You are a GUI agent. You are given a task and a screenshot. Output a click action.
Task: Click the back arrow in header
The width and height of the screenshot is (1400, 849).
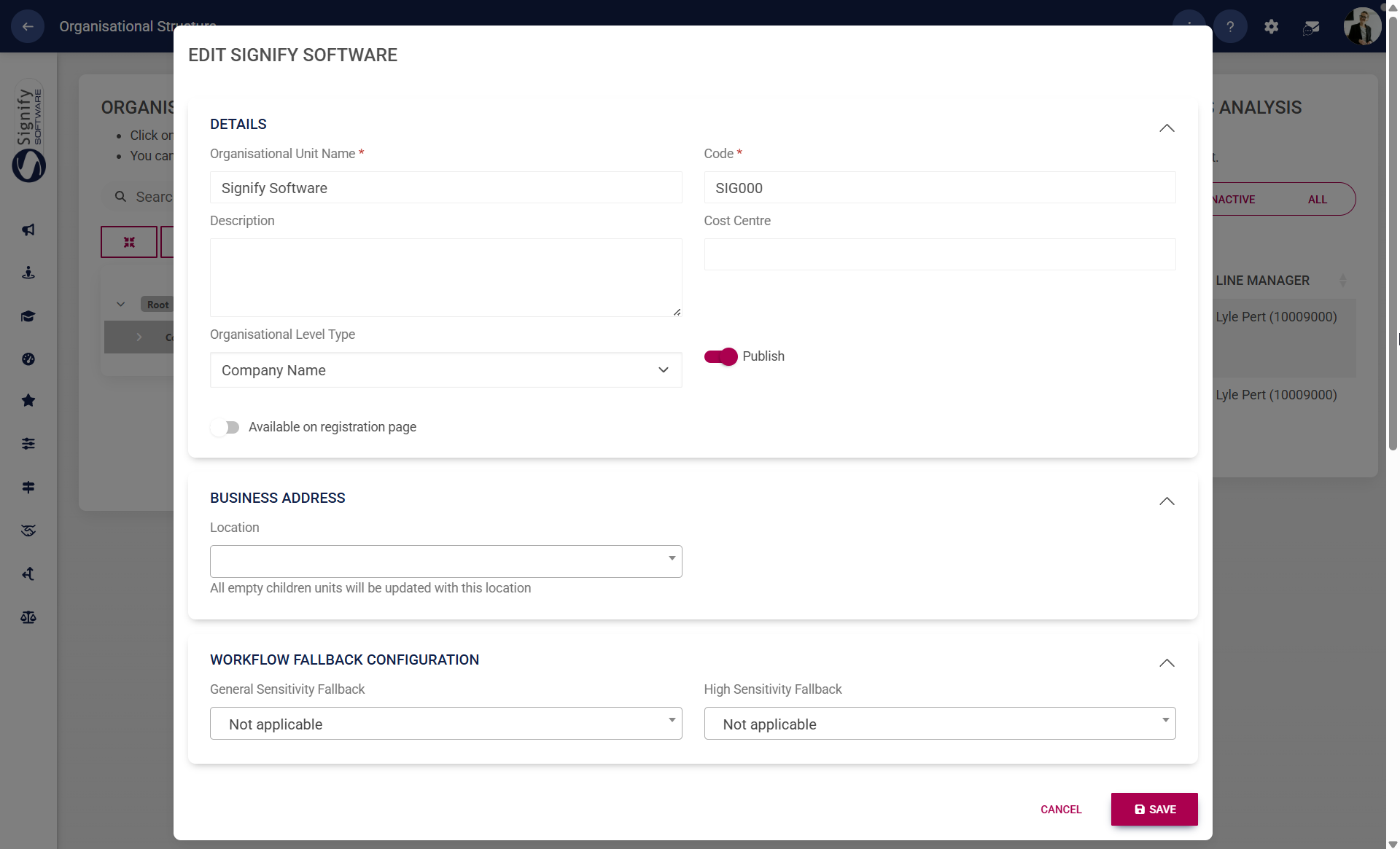point(28,27)
